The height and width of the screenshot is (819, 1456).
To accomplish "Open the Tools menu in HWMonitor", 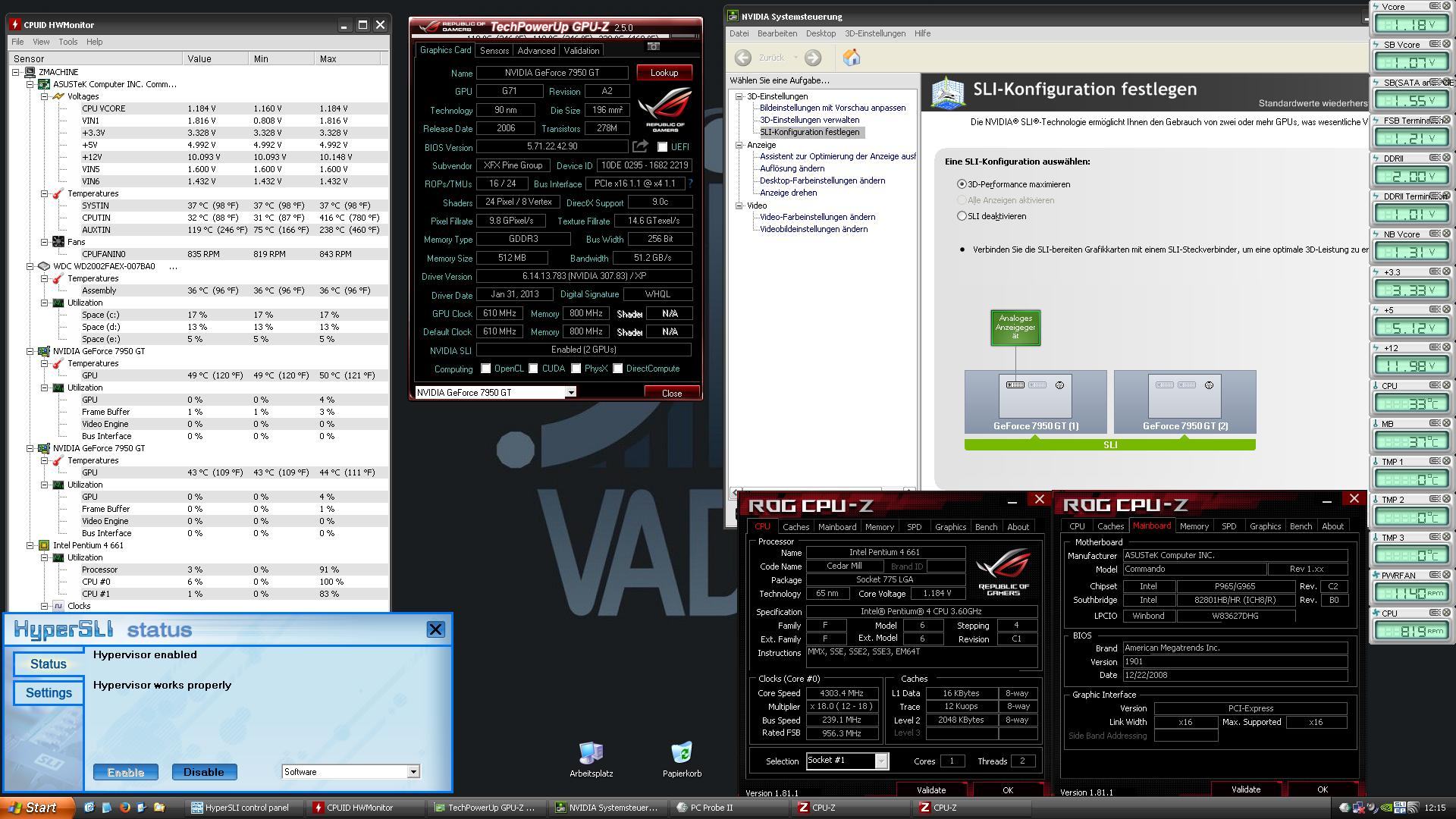I will point(68,42).
